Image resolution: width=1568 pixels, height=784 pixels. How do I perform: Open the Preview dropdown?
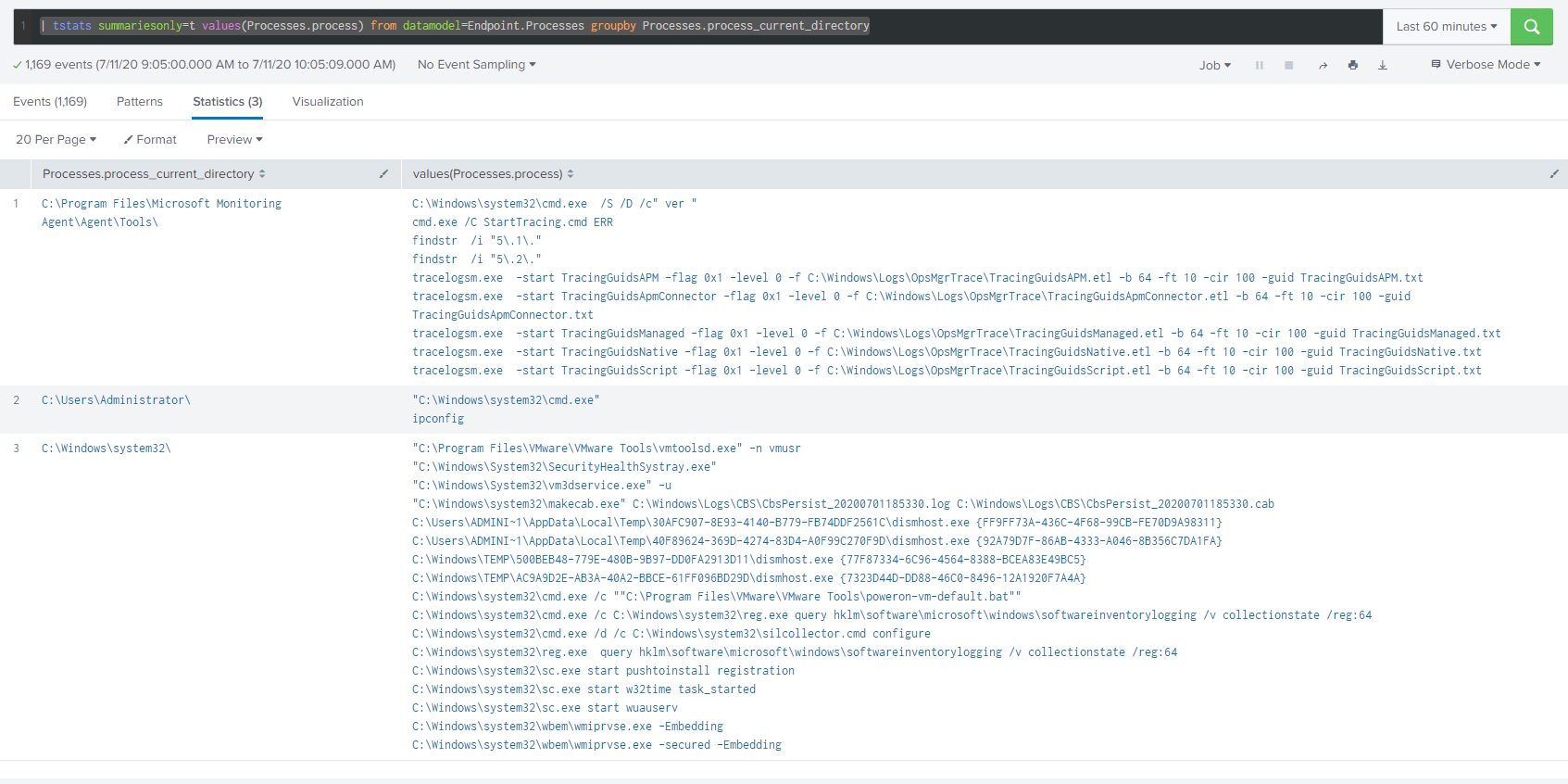click(x=234, y=140)
